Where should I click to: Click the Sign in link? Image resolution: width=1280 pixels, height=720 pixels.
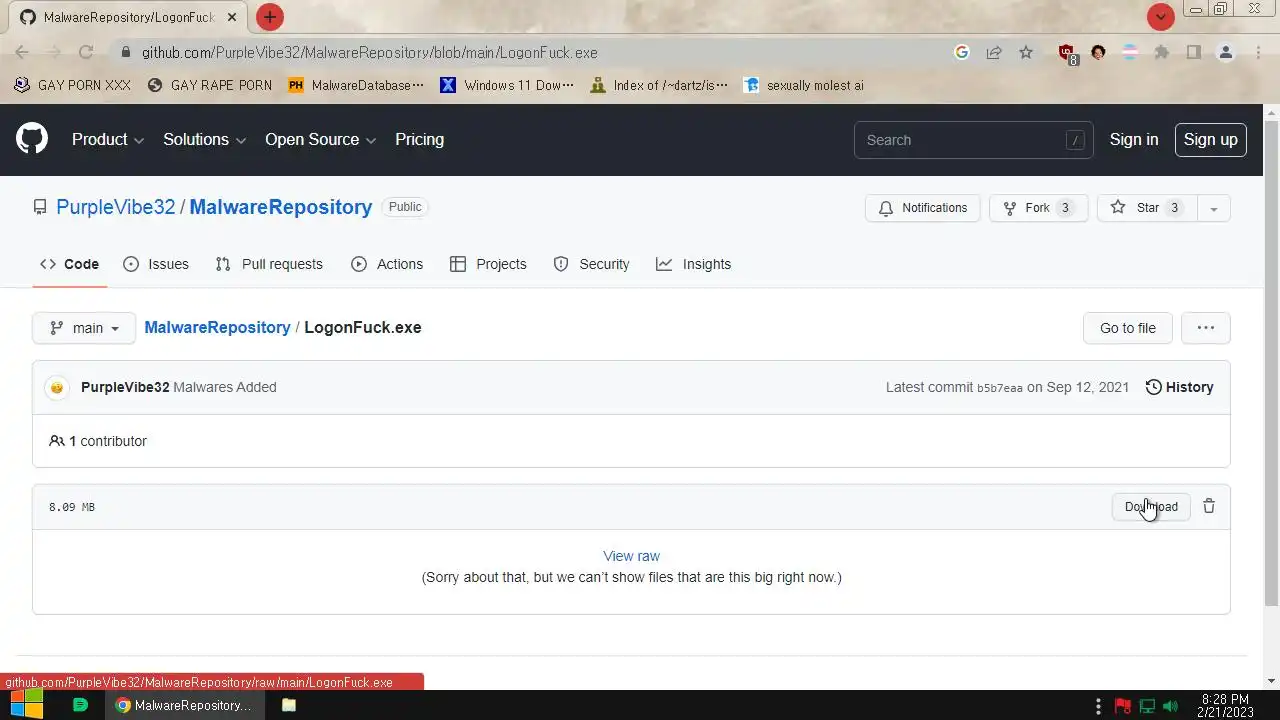[x=1134, y=139]
